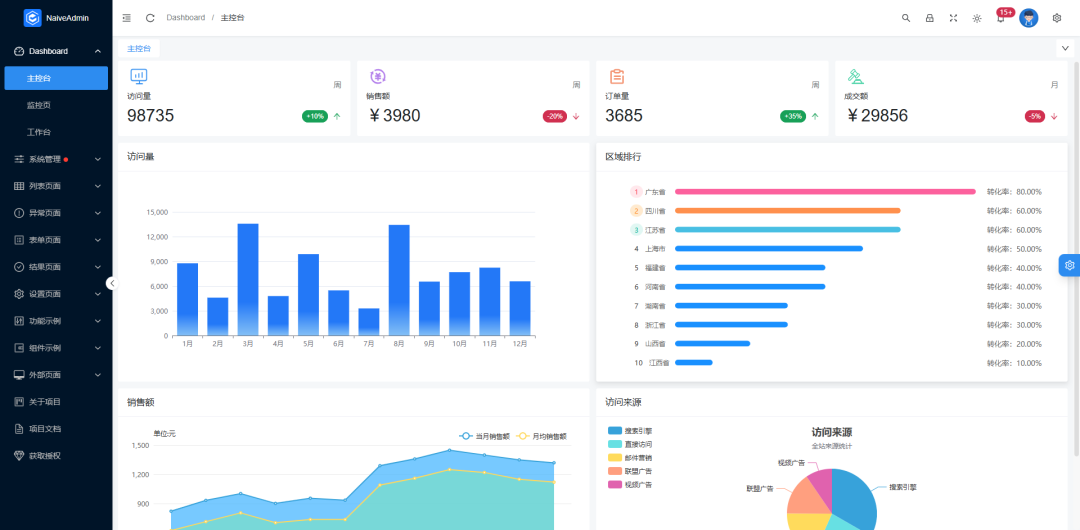Click the page vertical scrollbar
1080x530 pixels.
pyautogui.click(x=1077, y=258)
